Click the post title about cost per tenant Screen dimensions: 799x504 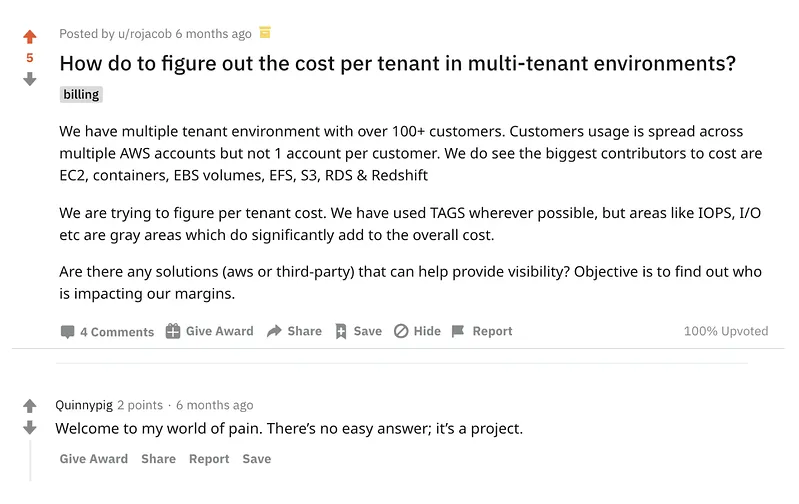tap(397, 64)
